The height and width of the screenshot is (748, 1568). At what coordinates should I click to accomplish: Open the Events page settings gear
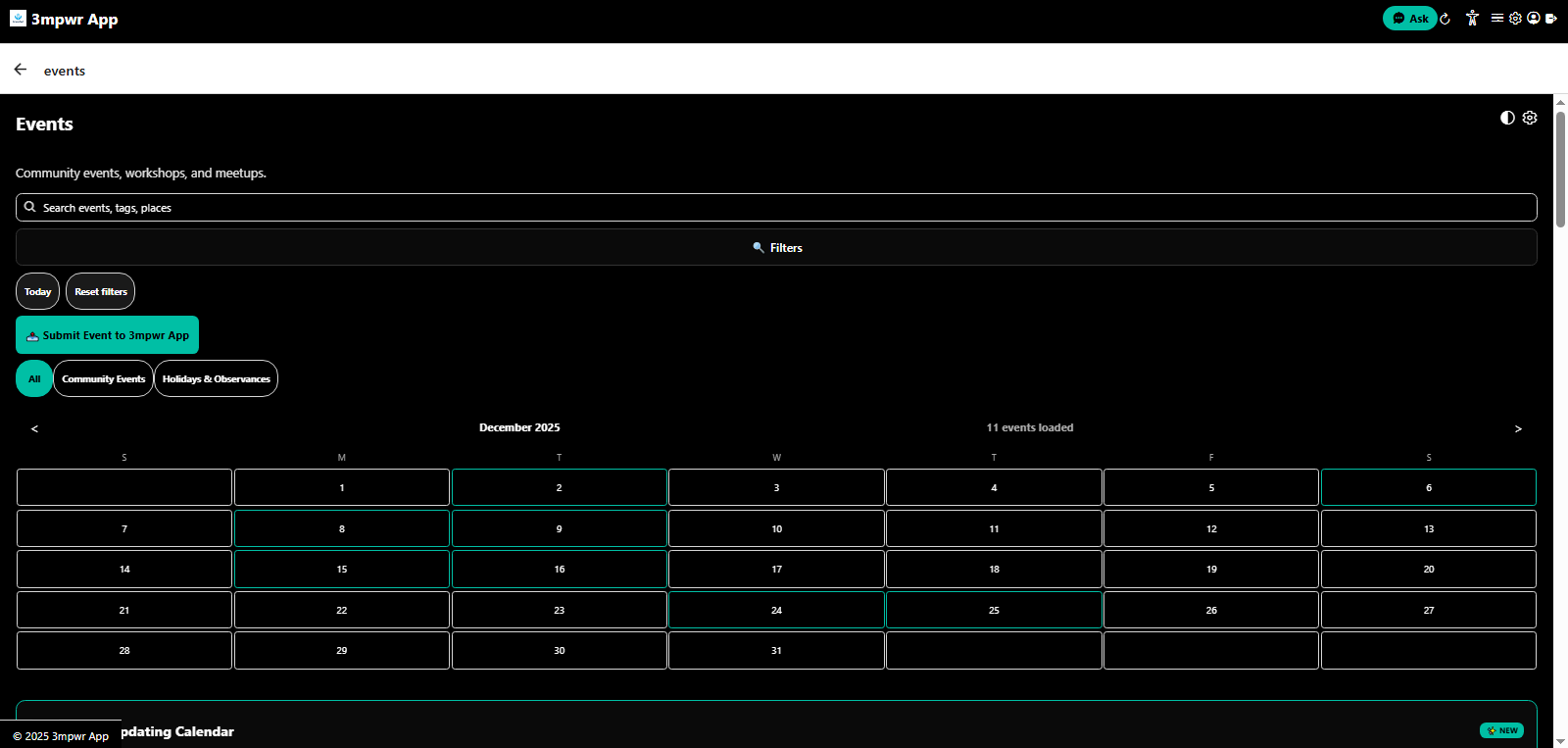tap(1530, 118)
